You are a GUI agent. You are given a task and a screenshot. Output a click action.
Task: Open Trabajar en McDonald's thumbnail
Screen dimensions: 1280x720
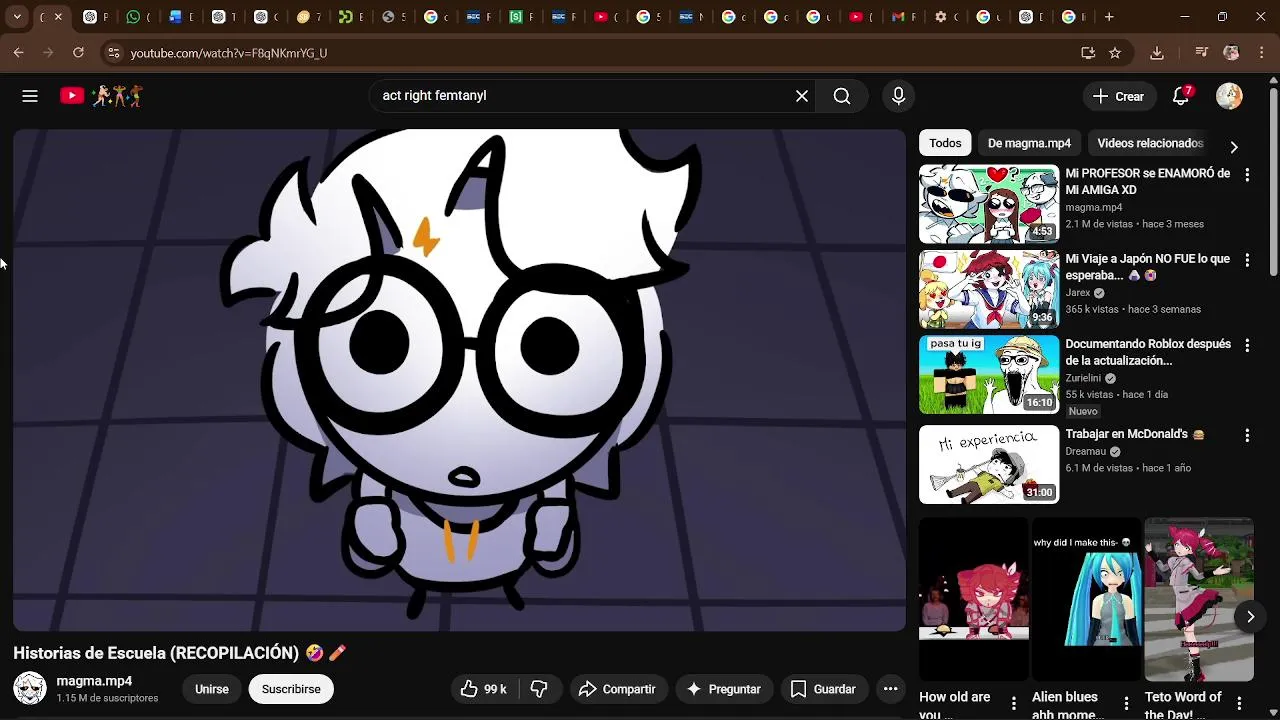[x=989, y=464]
